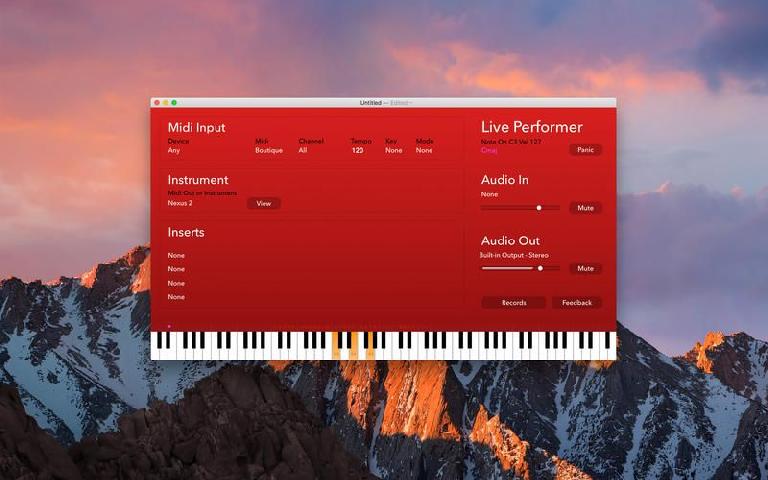Viewport: 768px width, 480px height.
Task: Click the green zoom window button
Action: (174, 103)
